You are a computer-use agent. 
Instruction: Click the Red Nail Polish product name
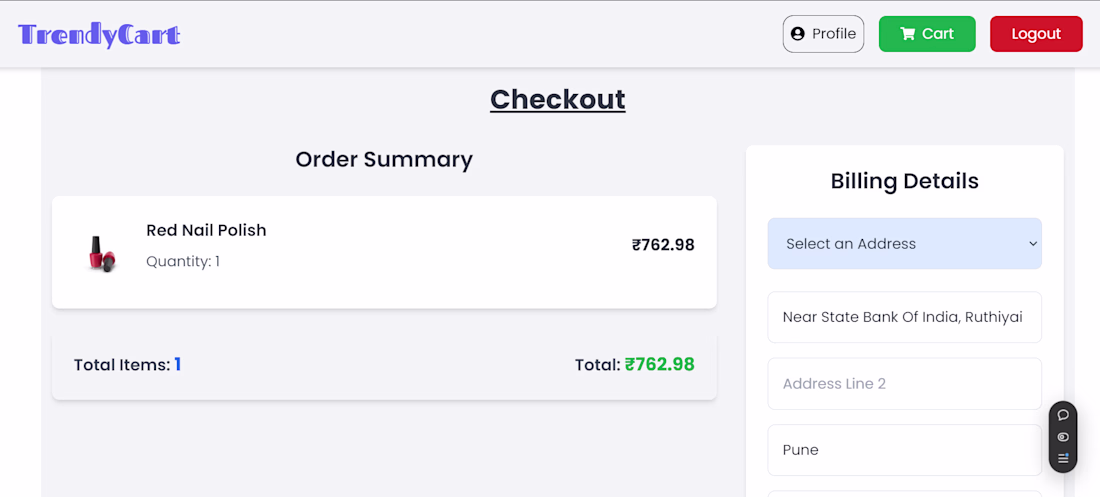point(206,230)
